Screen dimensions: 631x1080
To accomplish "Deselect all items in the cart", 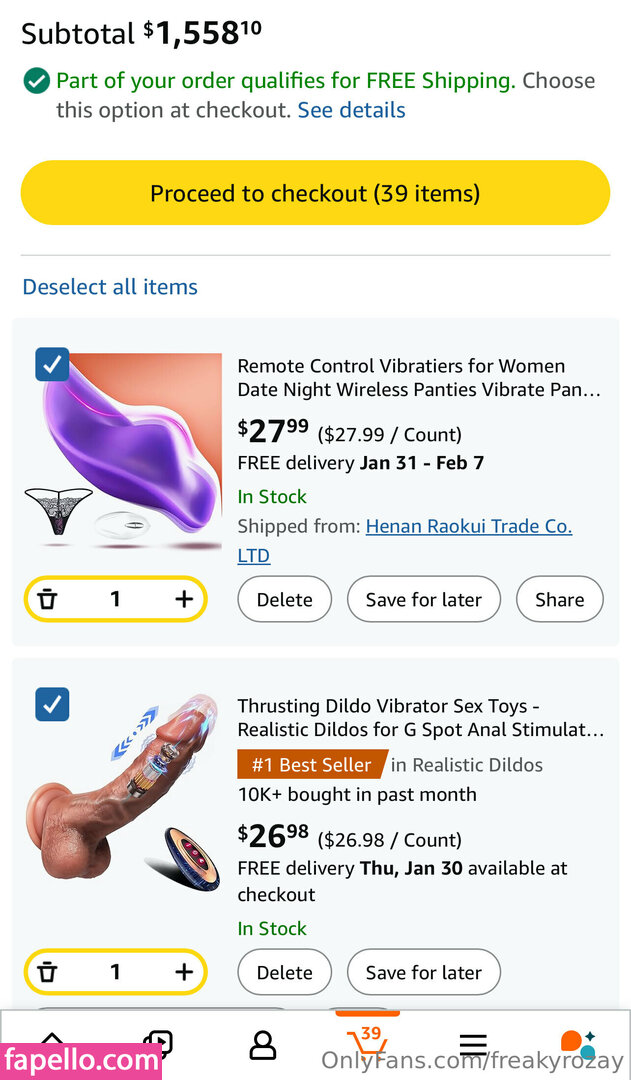I will click(110, 287).
